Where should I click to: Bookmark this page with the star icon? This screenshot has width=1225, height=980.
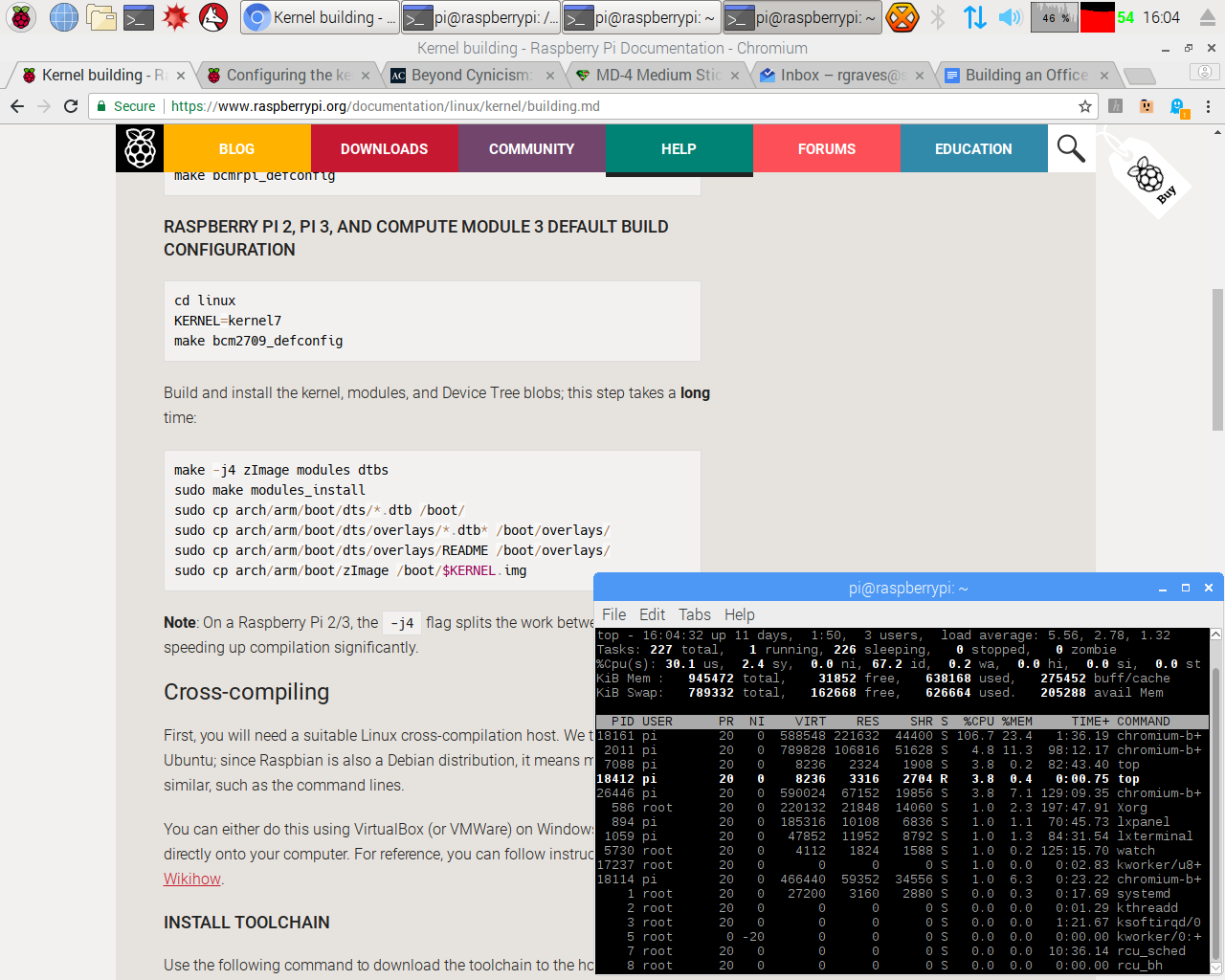coord(1084,106)
